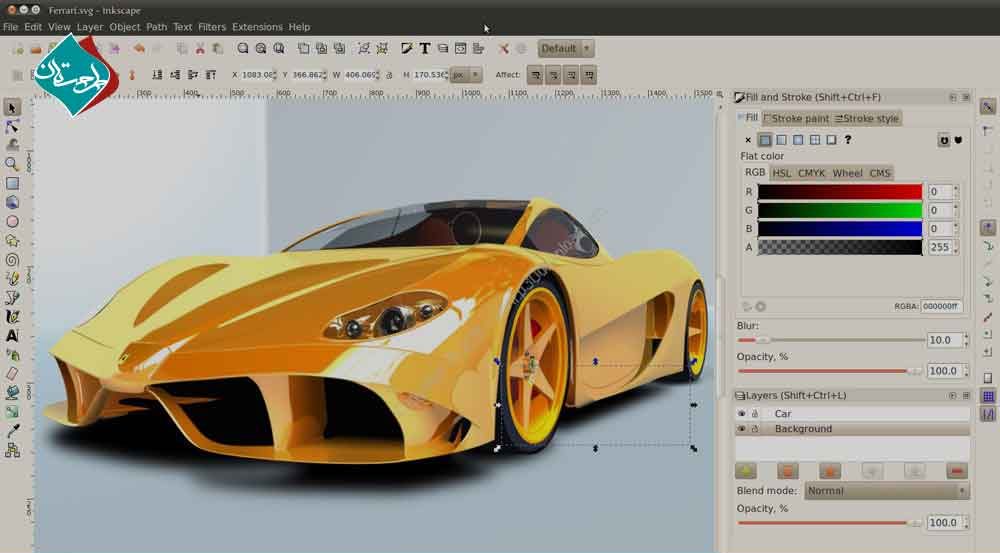This screenshot has width=1000, height=553.
Task: Select the Flat color paint option
Action: point(765,140)
